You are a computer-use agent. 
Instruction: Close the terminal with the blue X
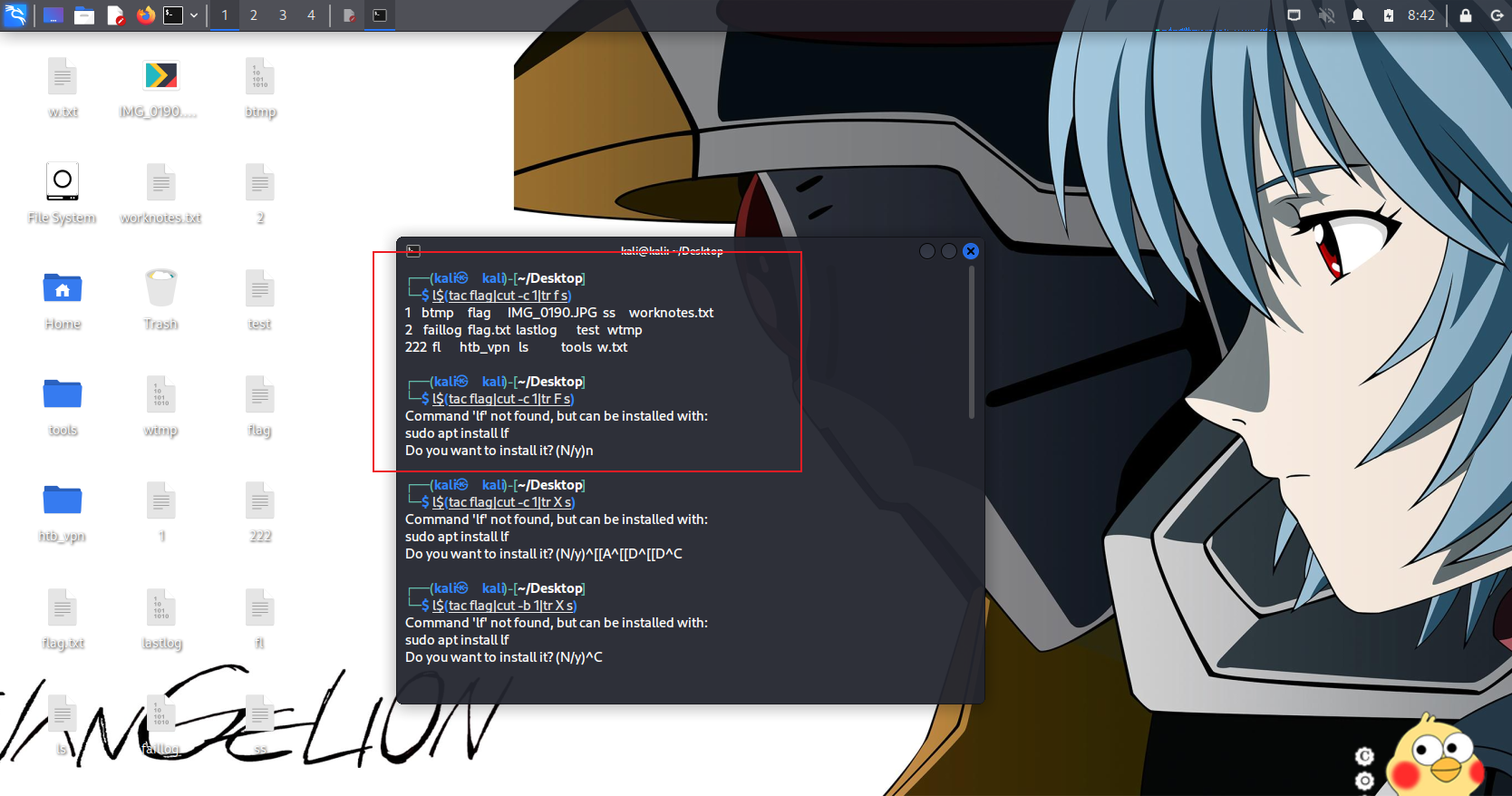pos(971,251)
